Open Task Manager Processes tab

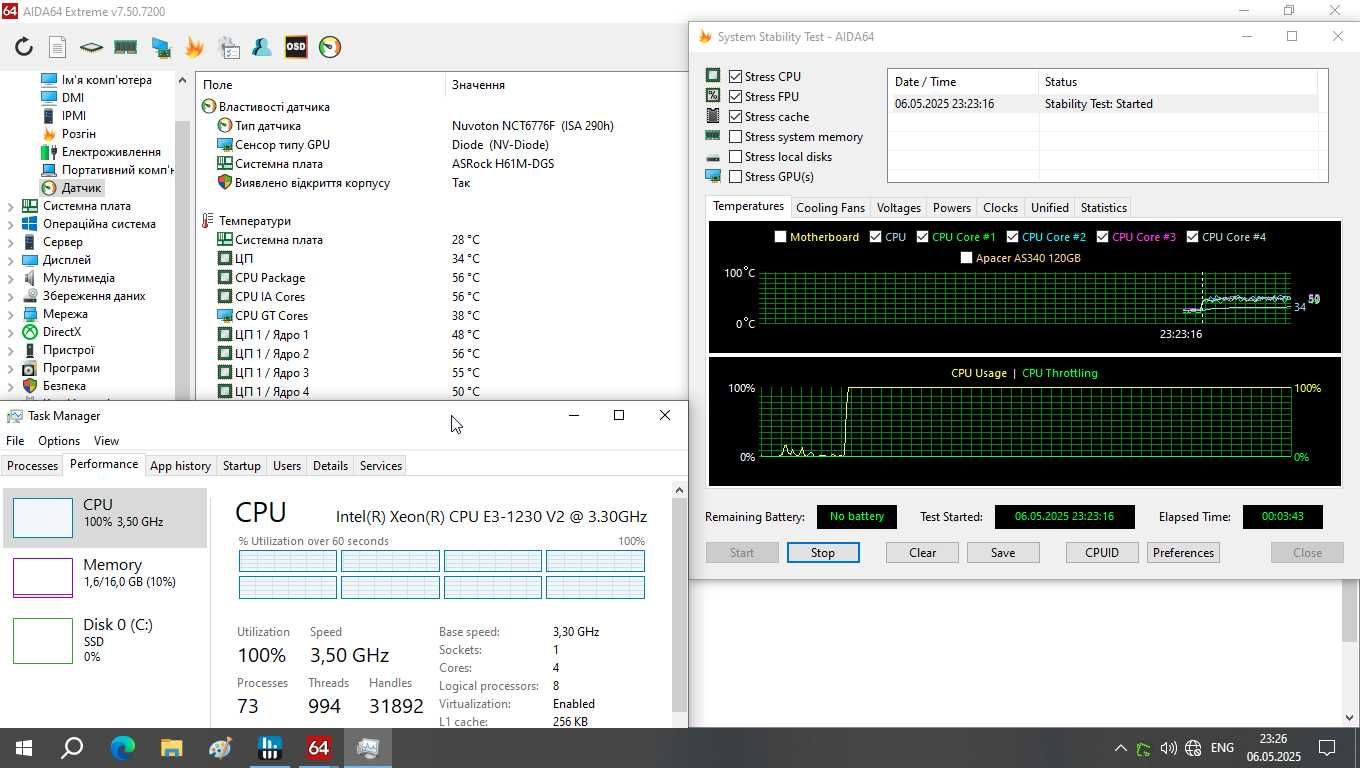coord(32,466)
